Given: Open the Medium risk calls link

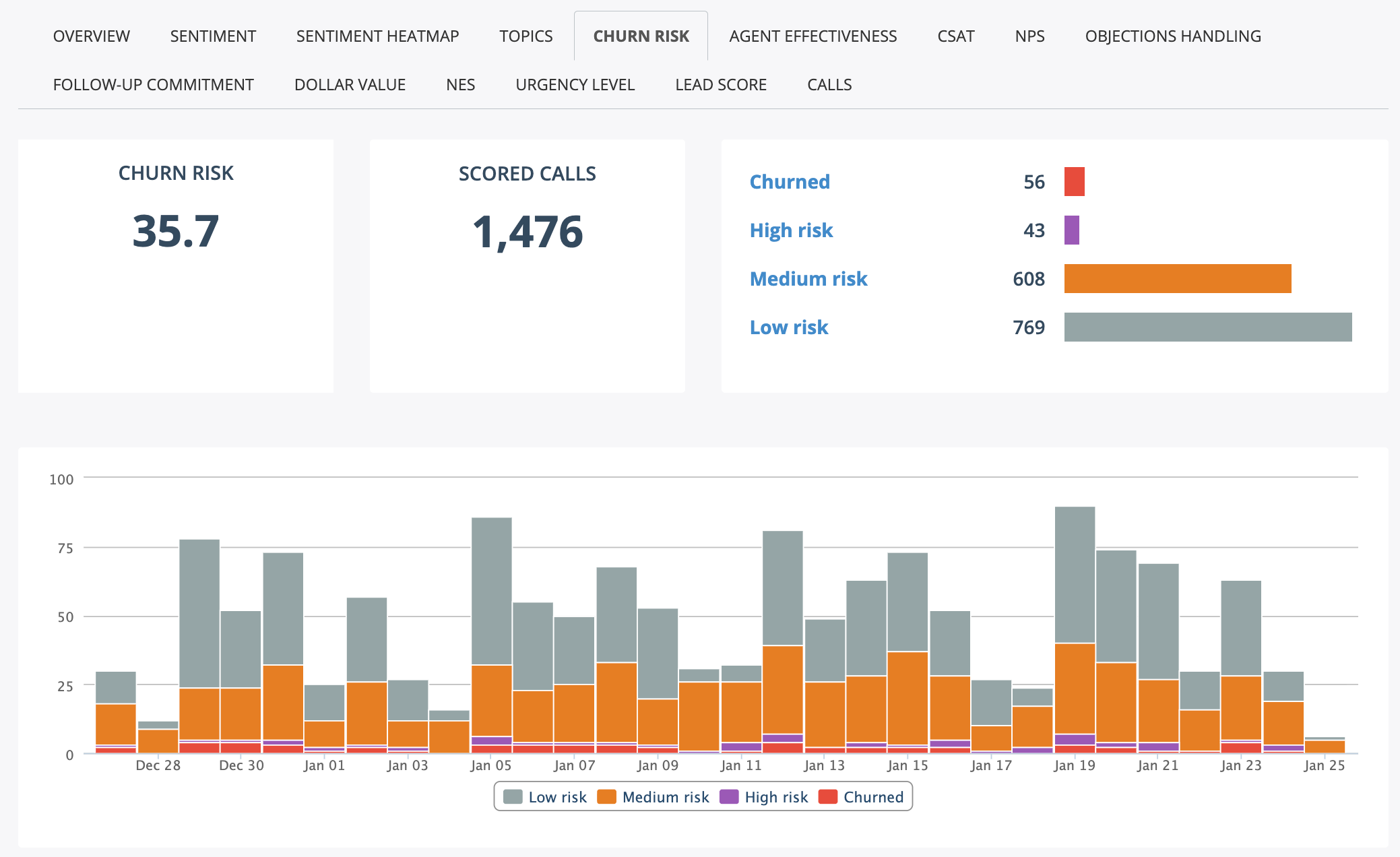Looking at the screenshot, I should [x=808, y=279].
